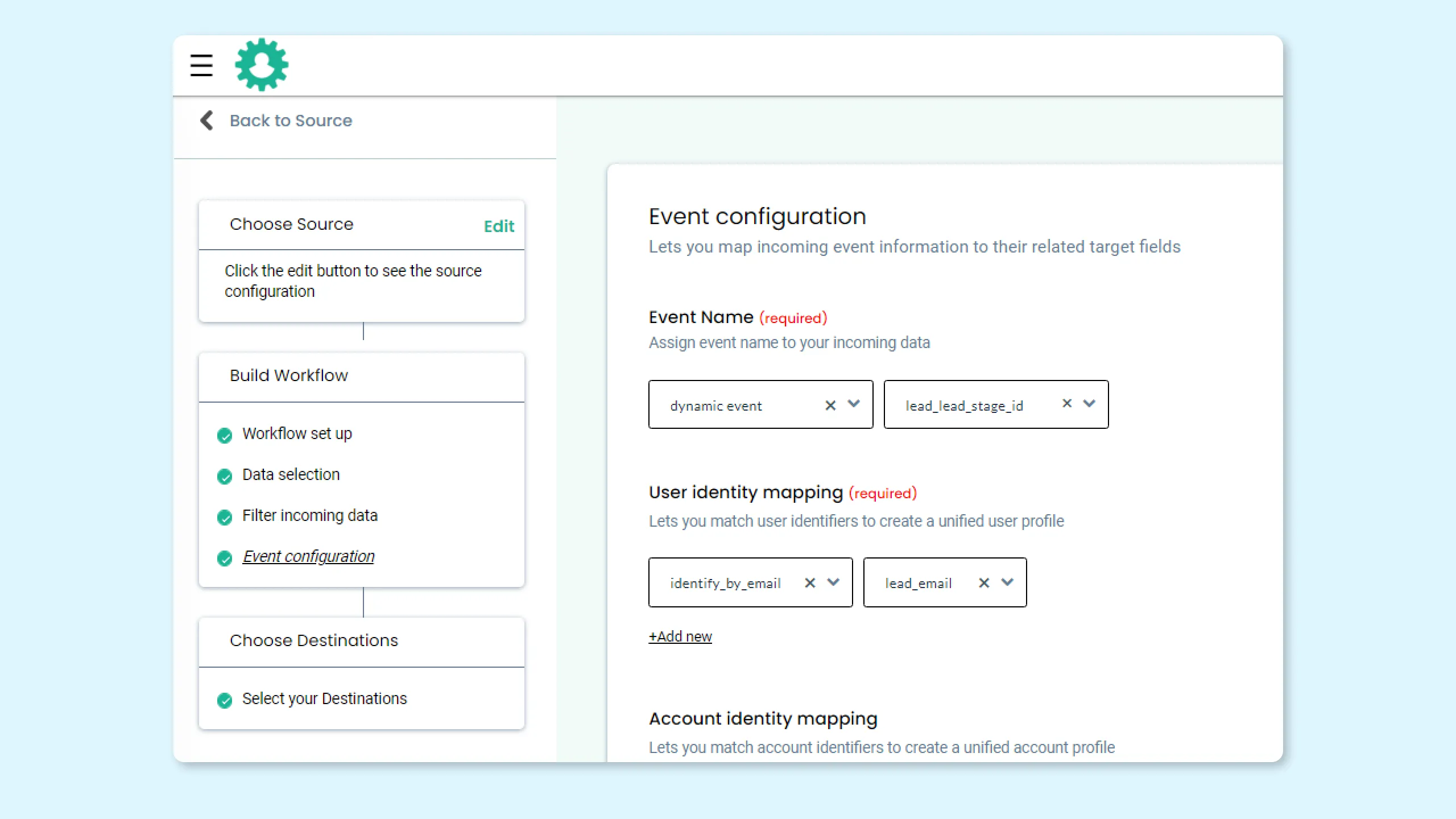Expand the lead_email dropdown

1007,582
